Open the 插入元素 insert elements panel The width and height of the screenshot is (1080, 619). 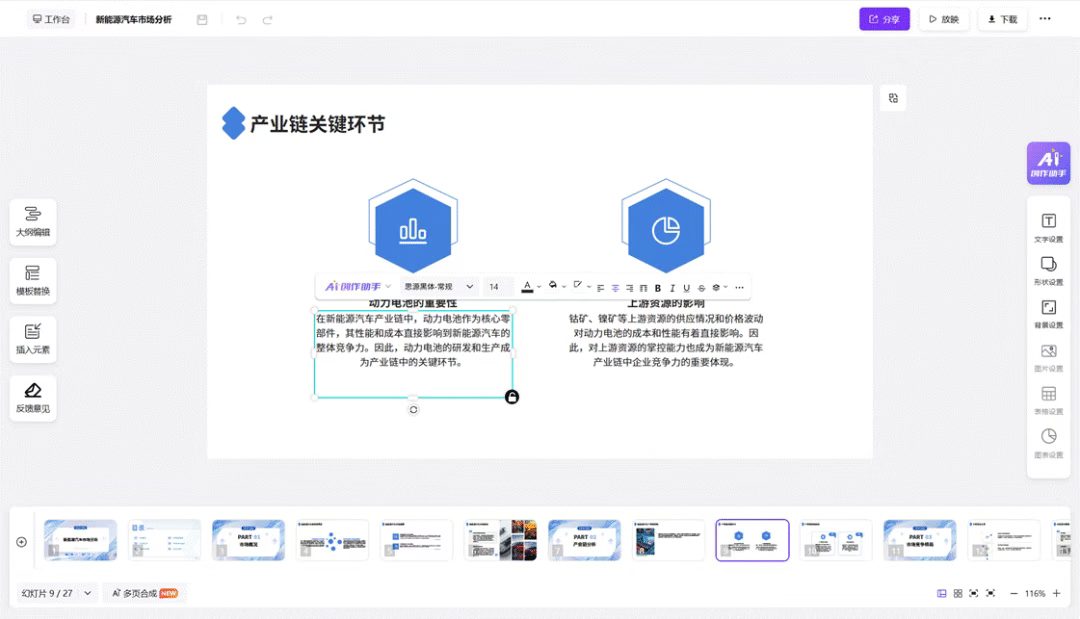[33, 339]
